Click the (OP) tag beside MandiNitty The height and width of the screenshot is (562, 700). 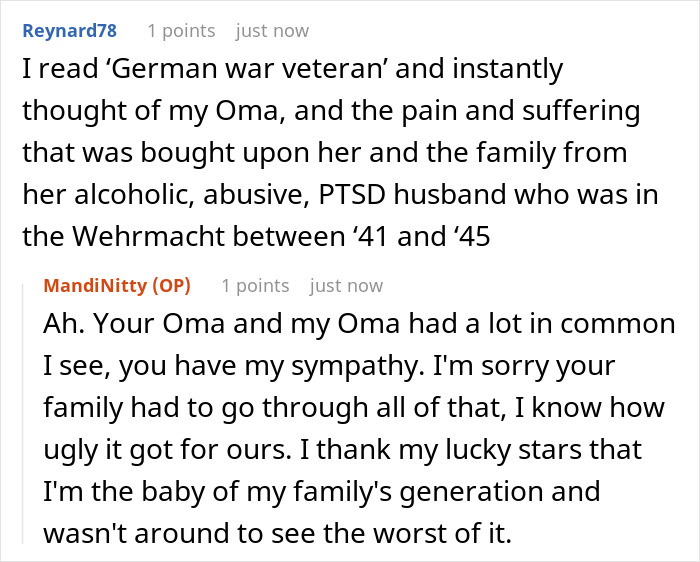[169, 286]
